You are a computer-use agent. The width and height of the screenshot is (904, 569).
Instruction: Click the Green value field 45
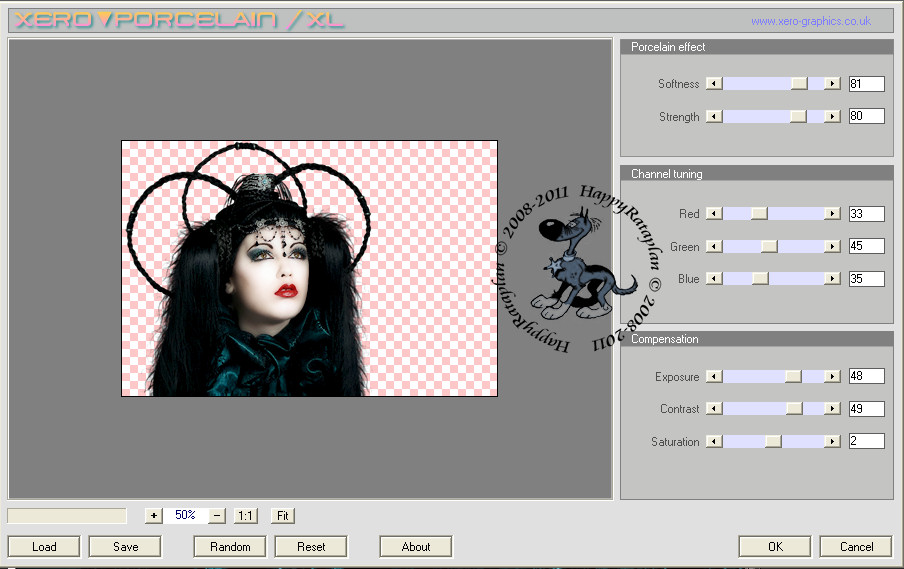pos(867,246)
